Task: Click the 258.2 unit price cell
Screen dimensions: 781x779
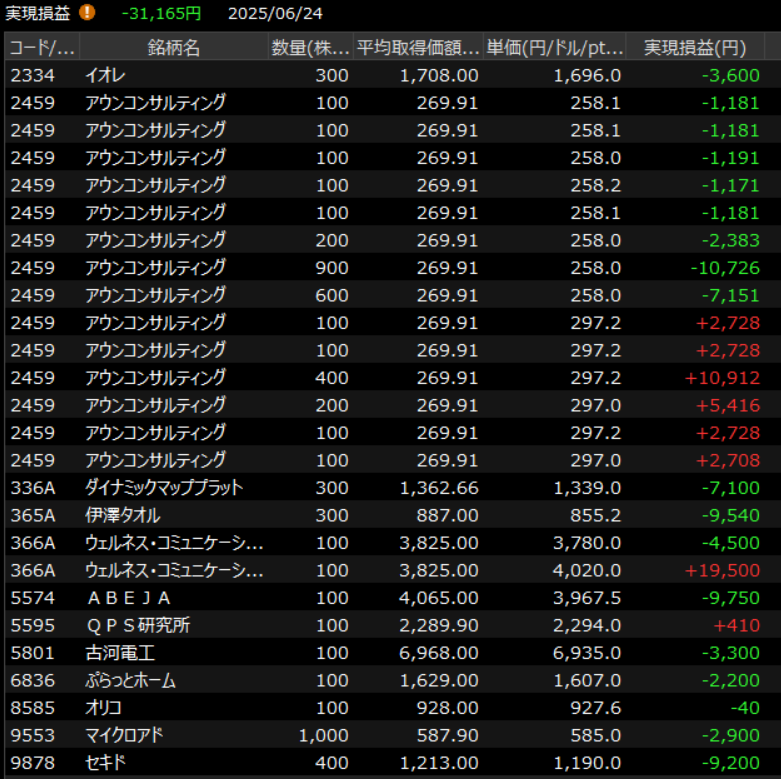Action: (596, 185)
